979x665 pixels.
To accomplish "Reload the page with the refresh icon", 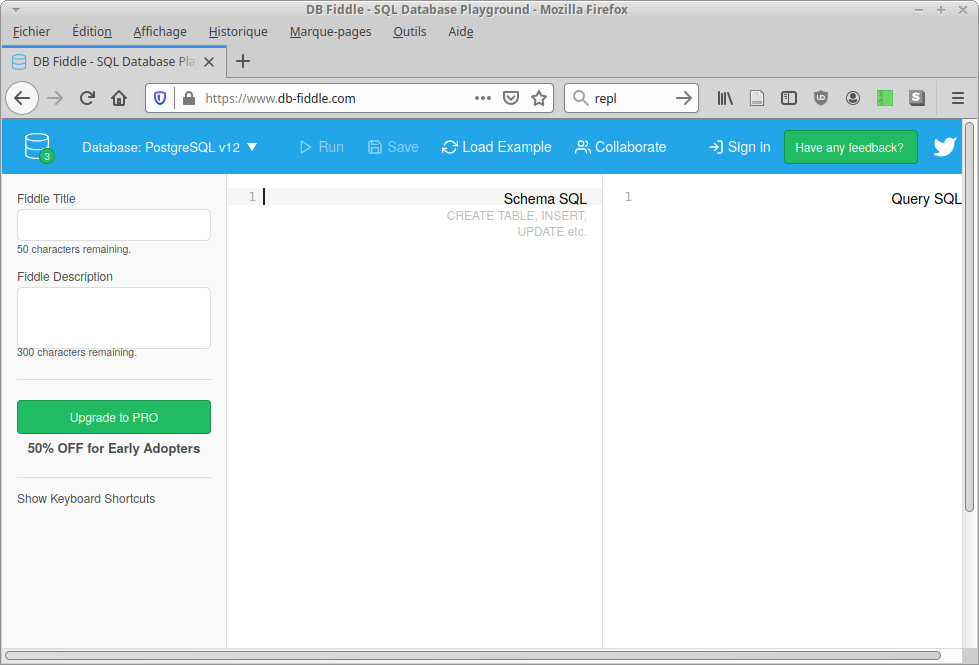I will pyautogui.click(x=87, y=98).
